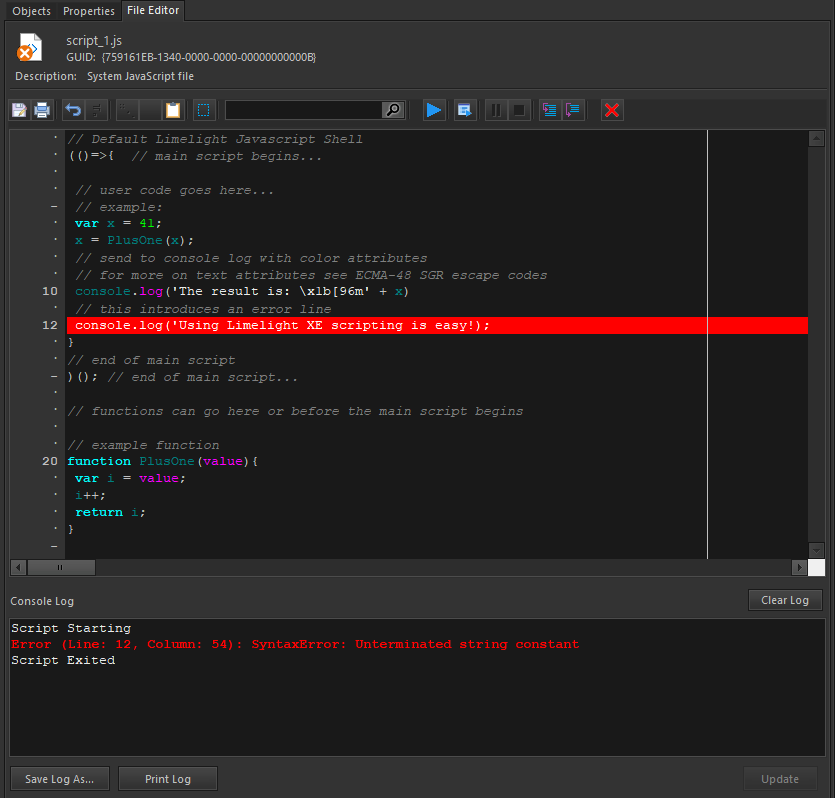This screenshot has height=798, width=835.
Task: Click the Print Log button
Action: tap(168, 779)
